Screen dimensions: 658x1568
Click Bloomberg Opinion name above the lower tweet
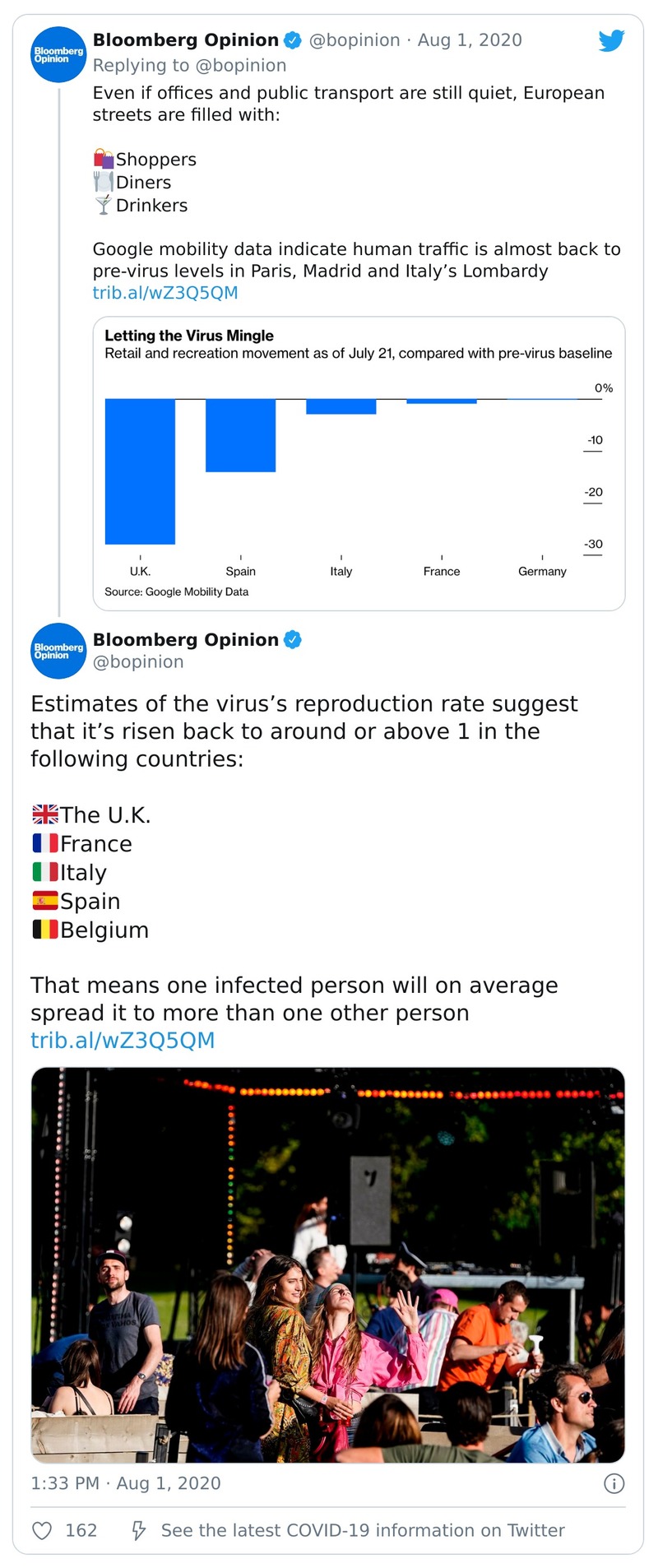click(x=185, y=640)
